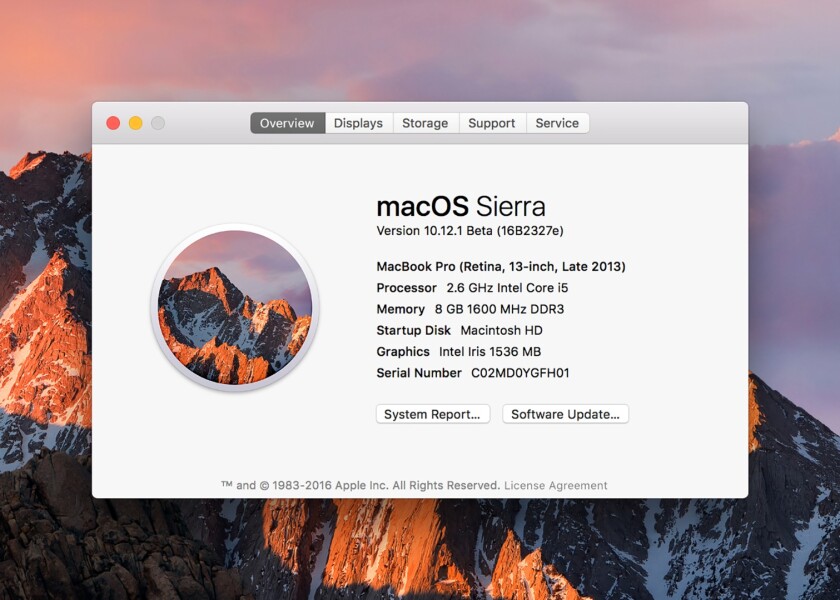Open the Displays tab
Viewport: 840px width, 600px height.
click(x=358, y=123)
